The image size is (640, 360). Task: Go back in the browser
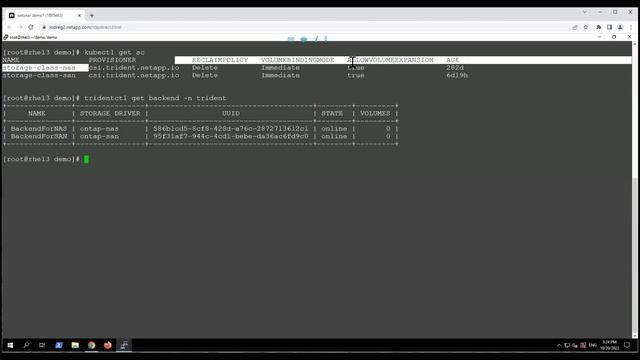click(9, 27)
